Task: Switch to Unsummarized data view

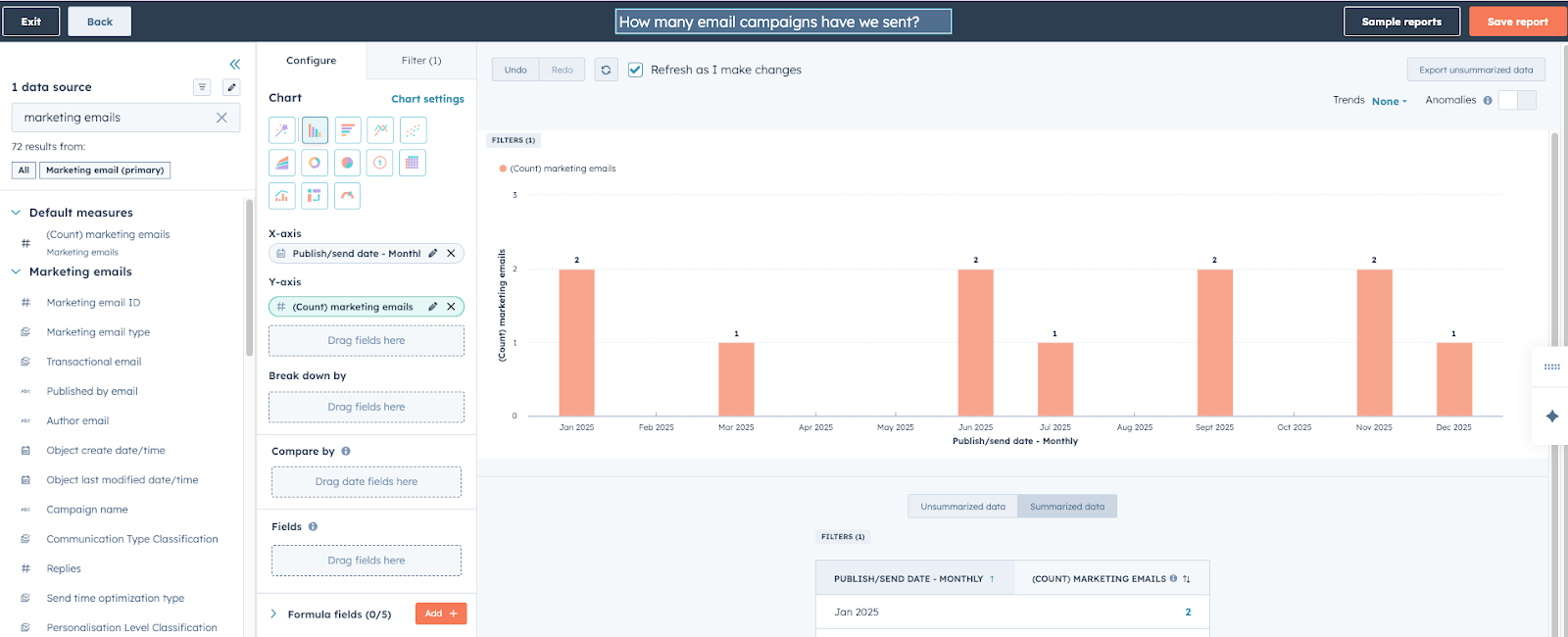Action: [962, 507]
